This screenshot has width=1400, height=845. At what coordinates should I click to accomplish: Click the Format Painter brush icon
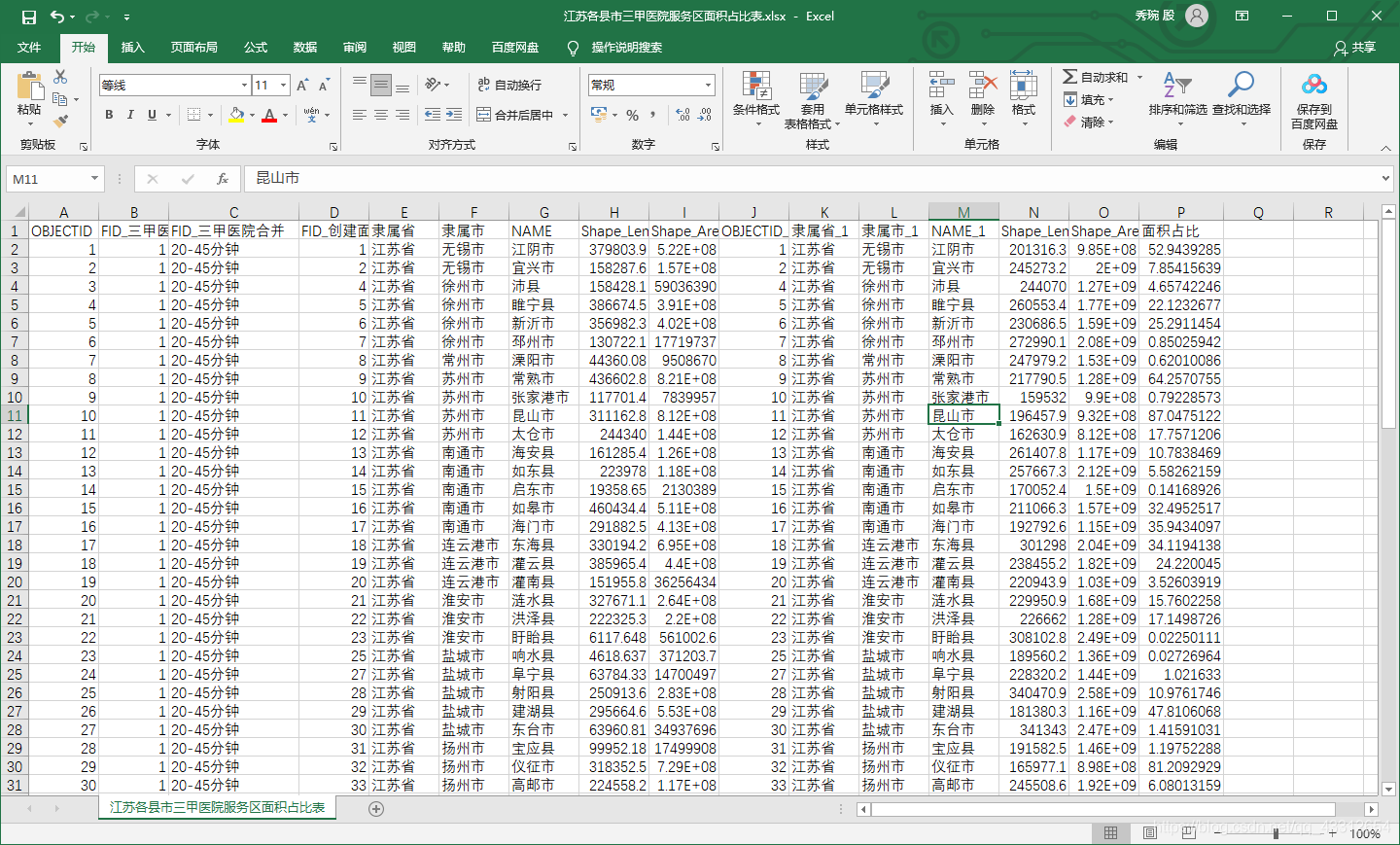tap(60, 122)
